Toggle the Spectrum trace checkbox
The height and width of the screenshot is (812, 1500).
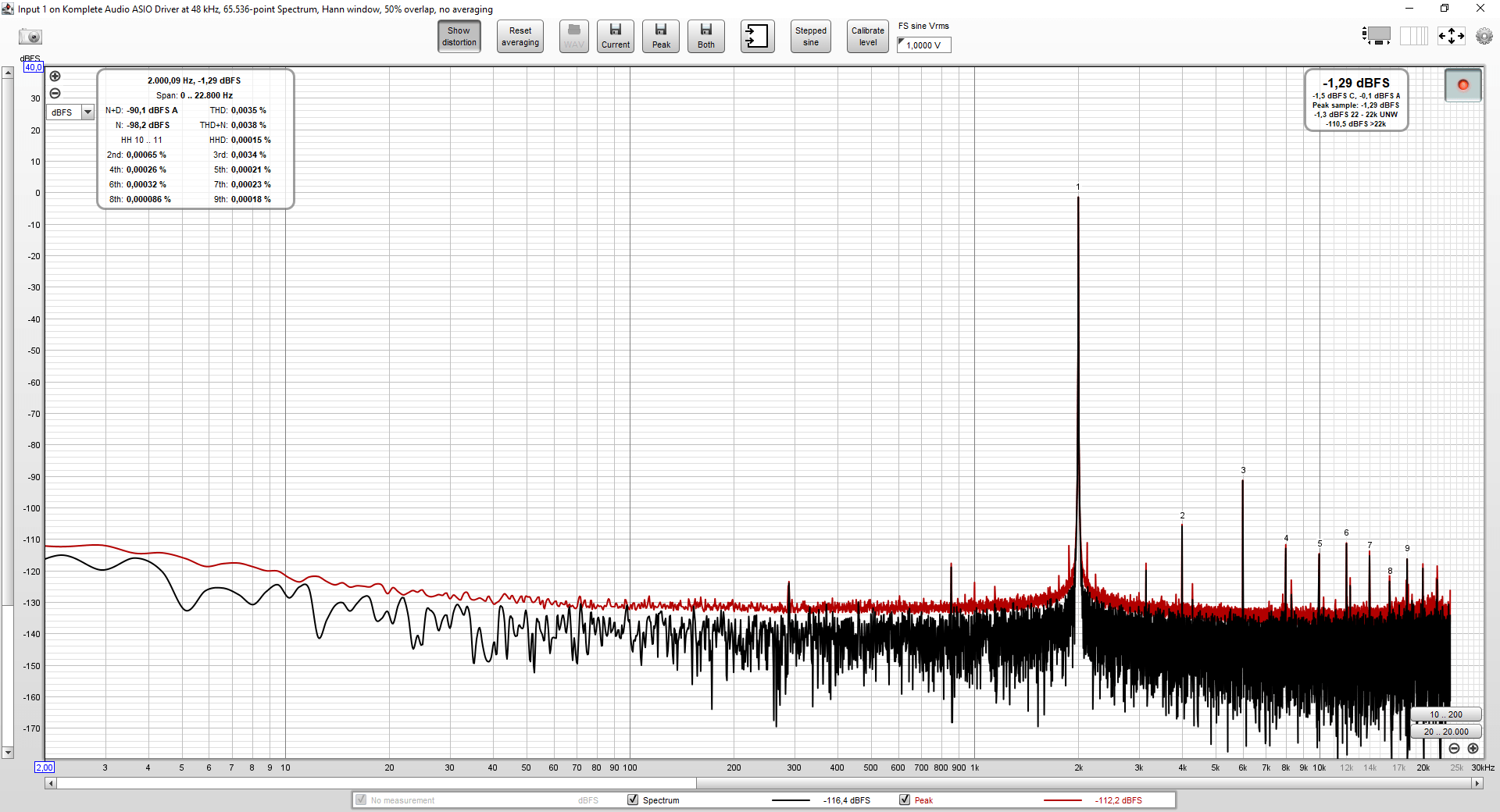[633, 800]
